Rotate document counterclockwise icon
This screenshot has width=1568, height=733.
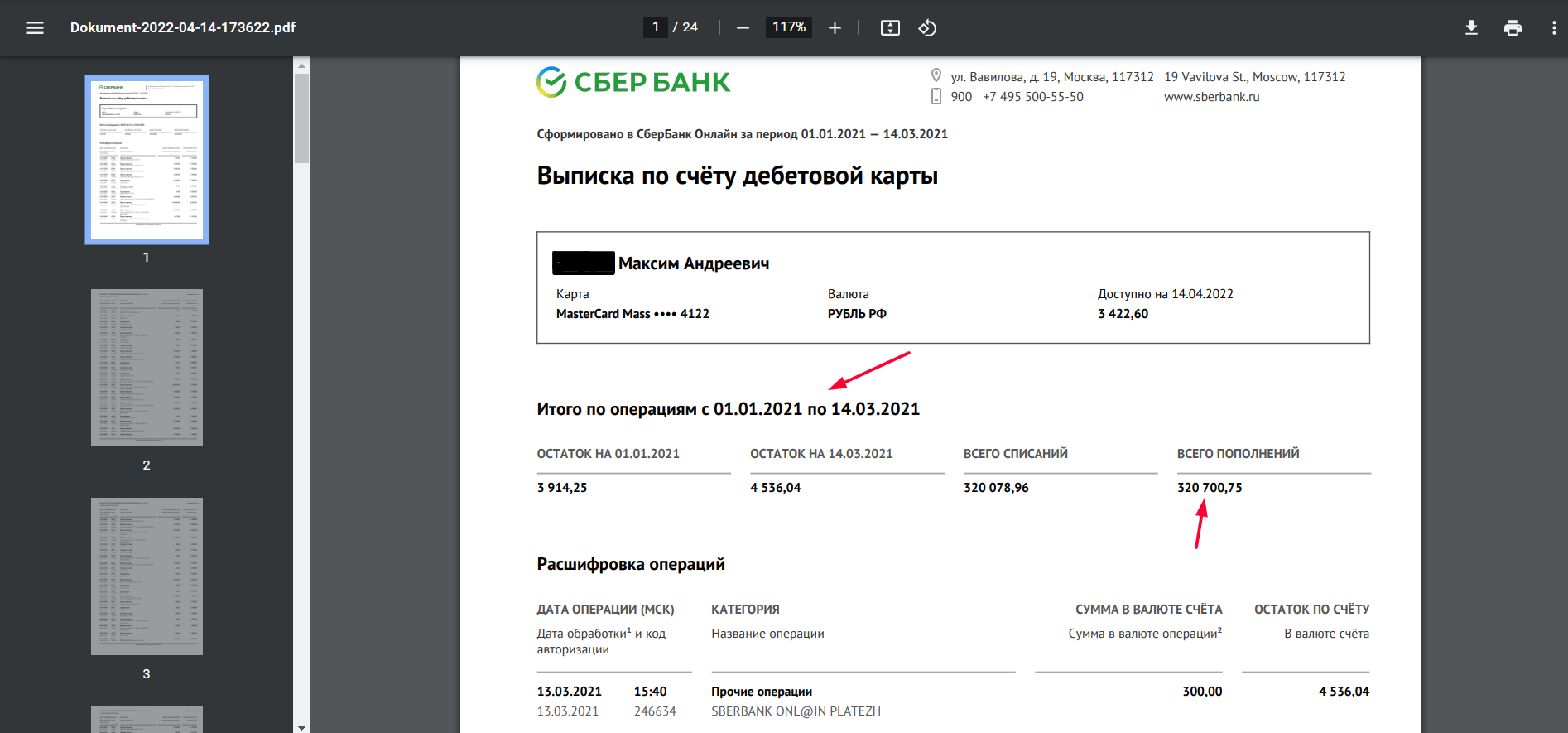click(927, 28)
